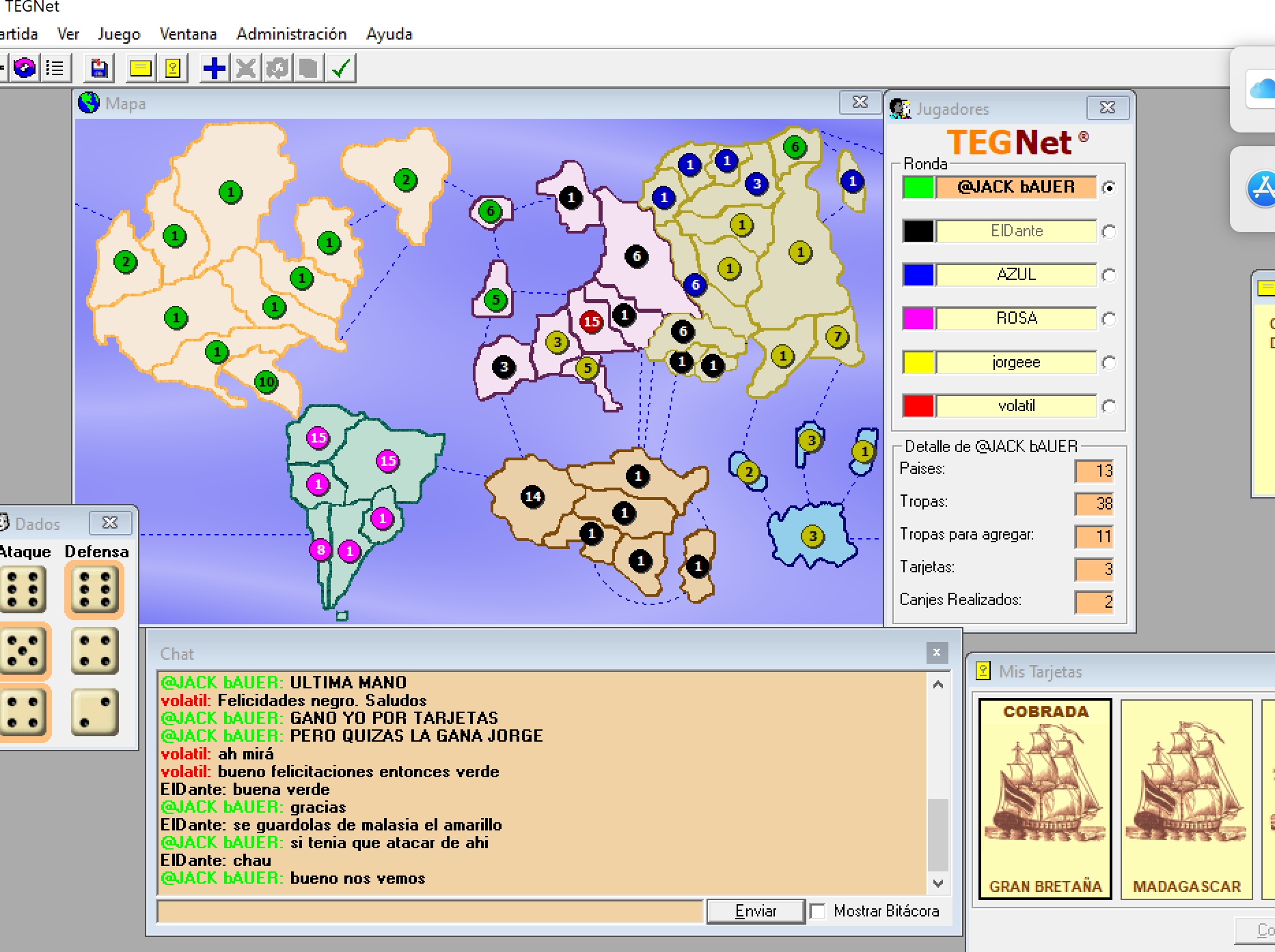Click the Paises value 13
The image size is (1275, 952).
[x=1094, y=471]
